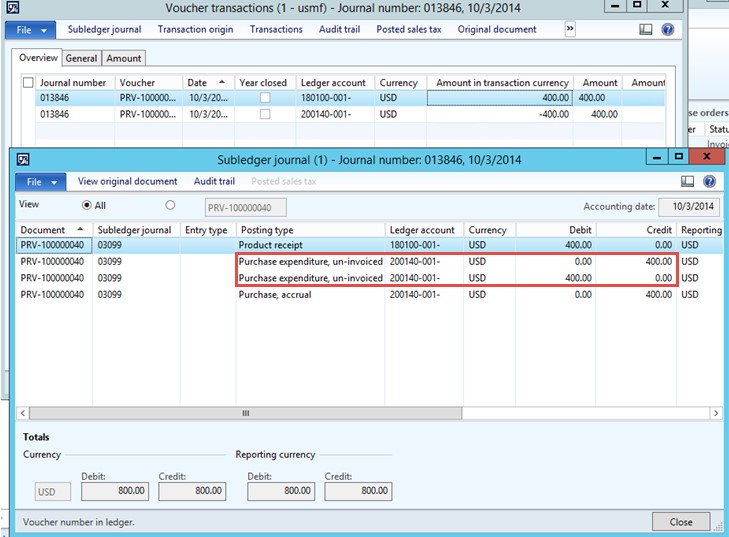Click left arrow of horizontal scrollbar
Viewport: 729px width, 537px height.
click(x=23, y=413)
